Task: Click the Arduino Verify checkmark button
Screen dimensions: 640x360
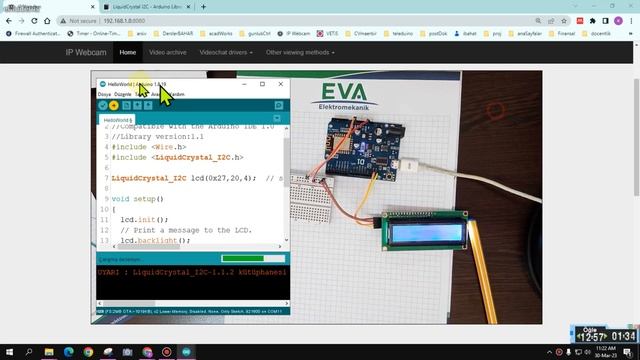Action: (103, 105)
